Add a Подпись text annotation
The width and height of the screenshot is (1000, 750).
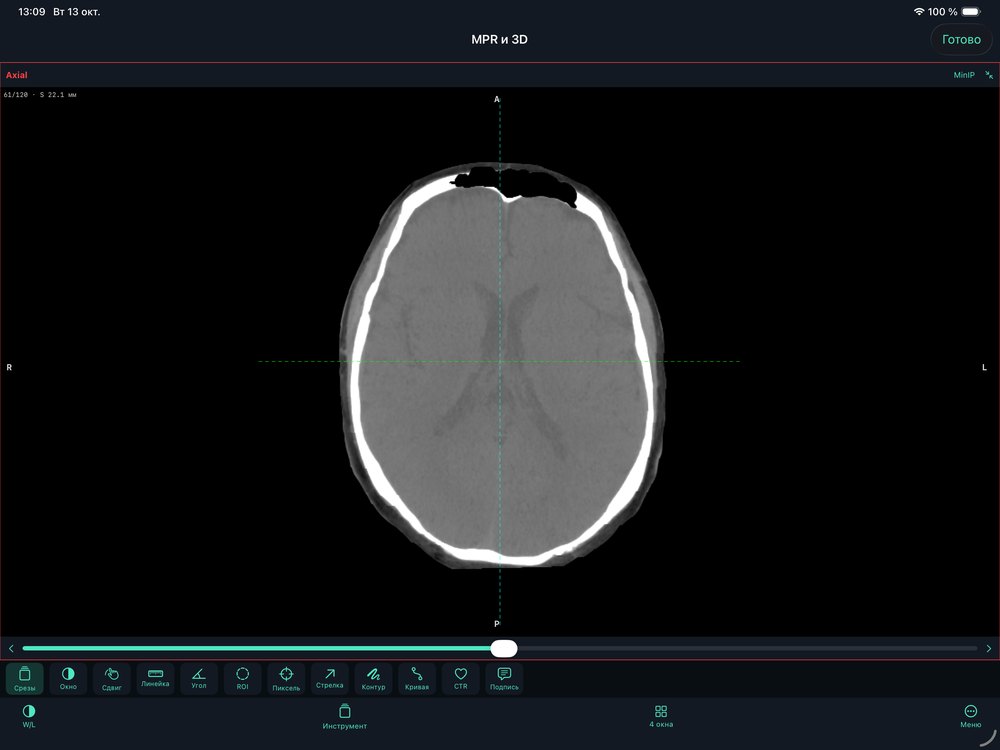coord(504,678)
